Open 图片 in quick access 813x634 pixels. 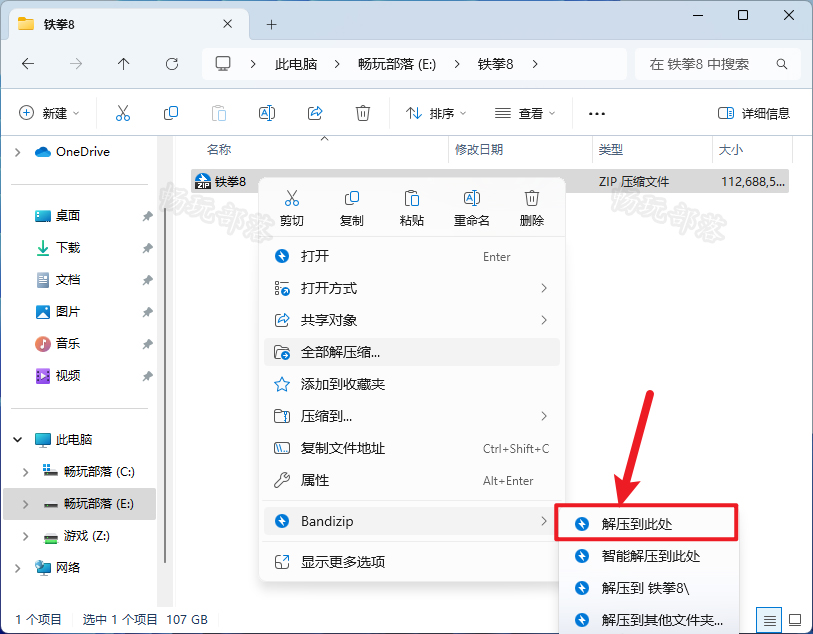(x=58, y=312)
